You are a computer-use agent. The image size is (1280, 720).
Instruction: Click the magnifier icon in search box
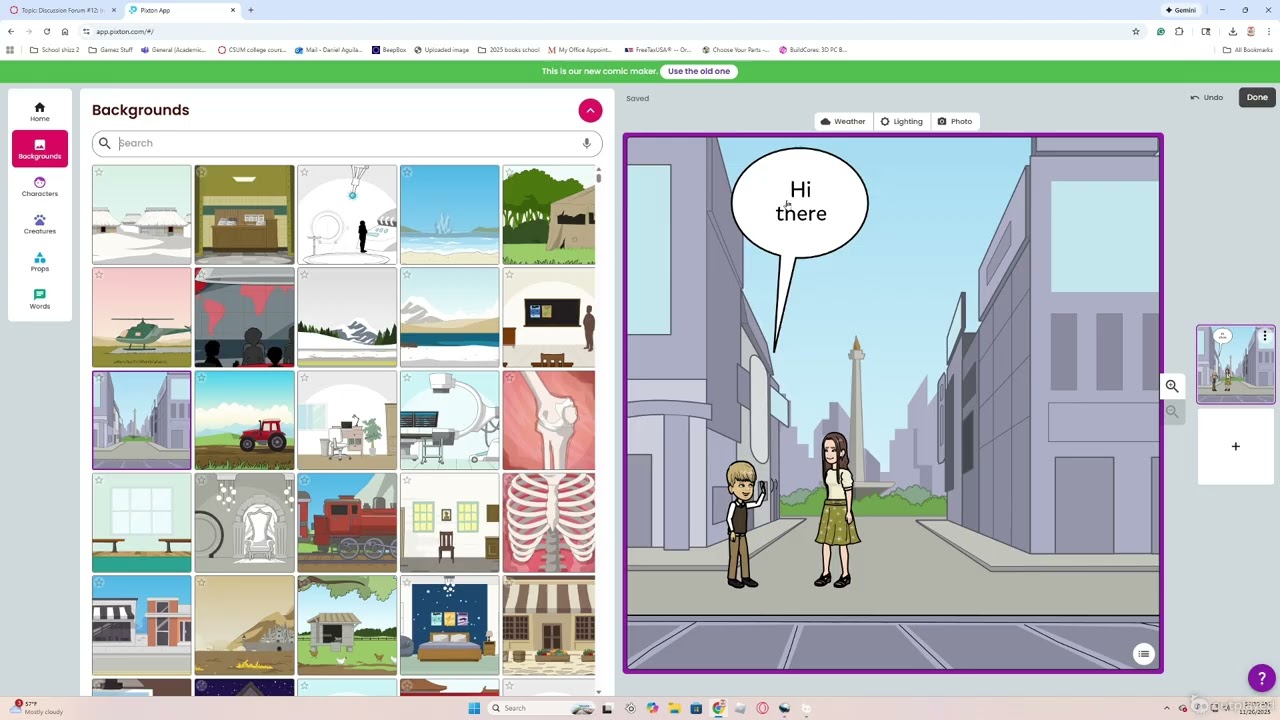click(x=104, y=143)
